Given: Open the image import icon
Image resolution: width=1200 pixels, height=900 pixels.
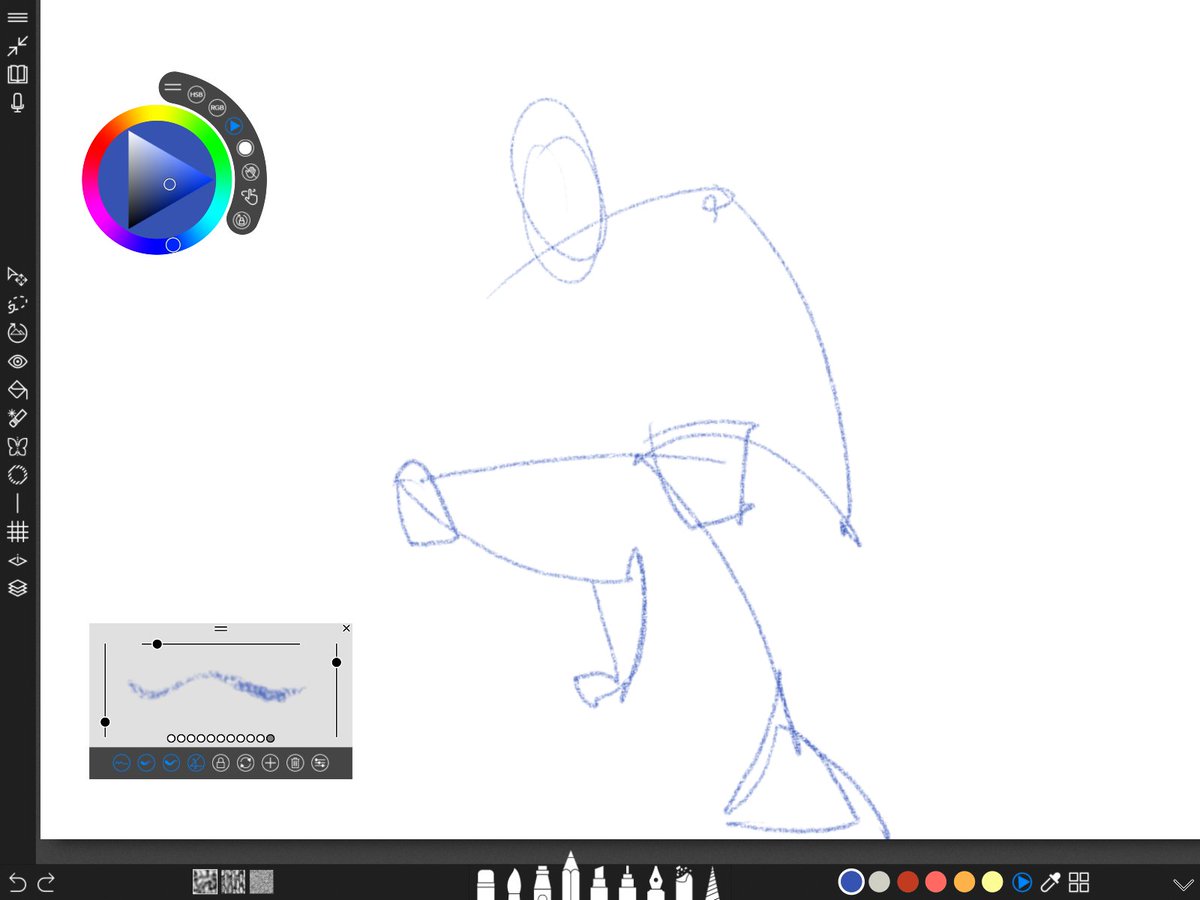Looking at the screenshot, I should pyautogui.click(x=18, y=333).
